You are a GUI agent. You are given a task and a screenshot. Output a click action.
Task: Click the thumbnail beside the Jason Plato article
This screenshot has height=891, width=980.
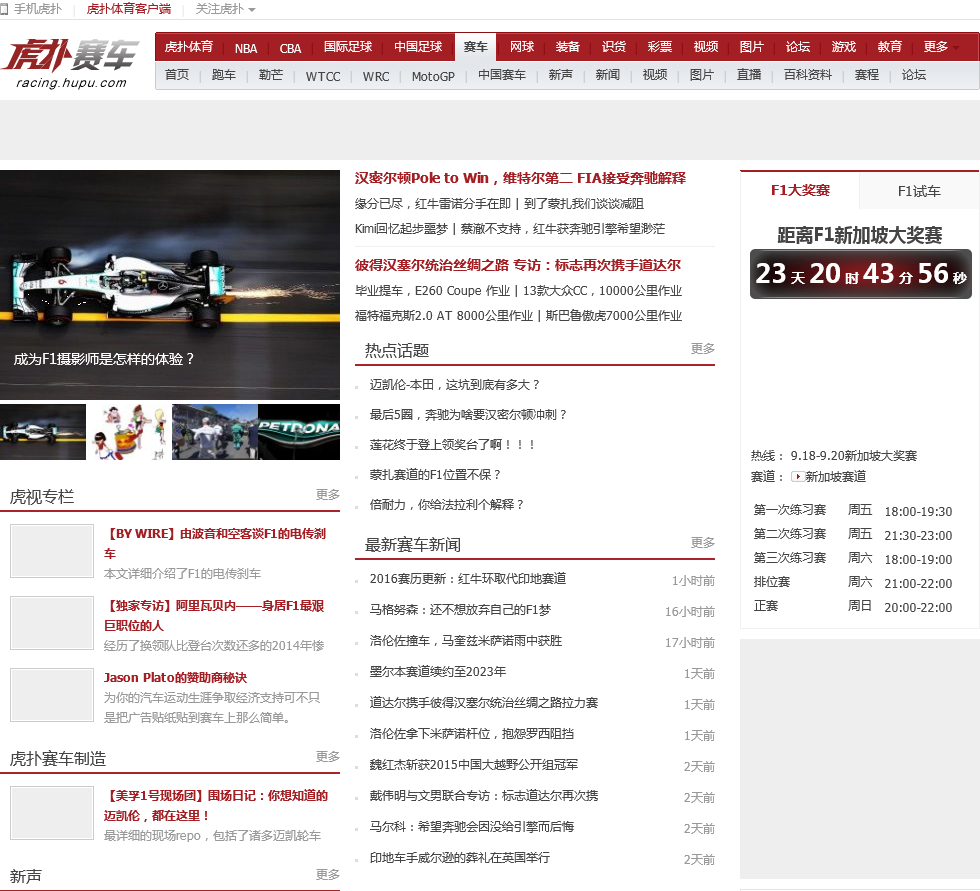tap(52, 695)
